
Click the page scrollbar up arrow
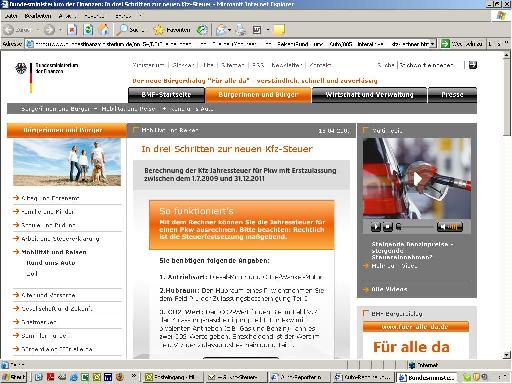coord(507,55)
